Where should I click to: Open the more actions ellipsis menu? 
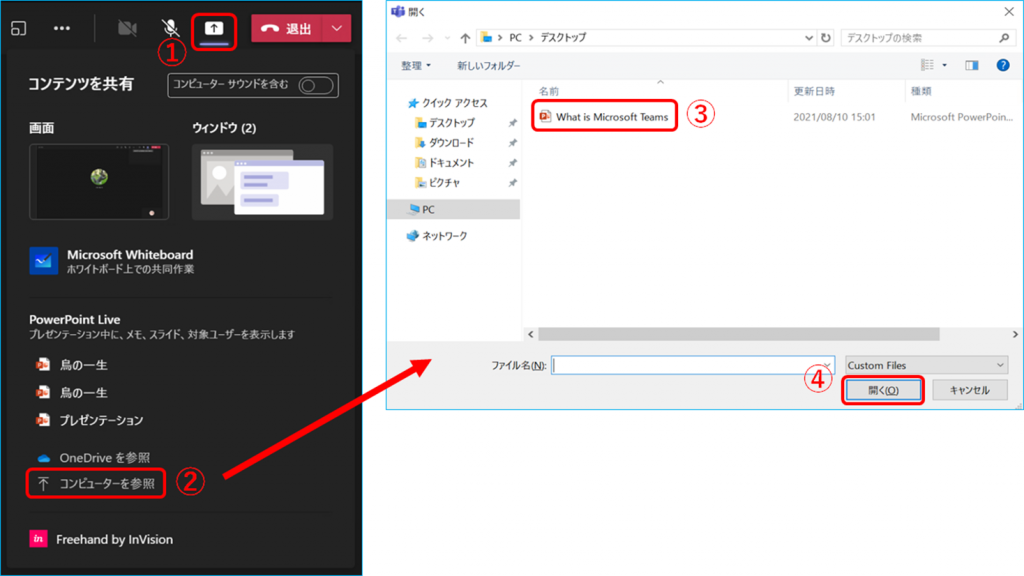[x=62, y=29]
